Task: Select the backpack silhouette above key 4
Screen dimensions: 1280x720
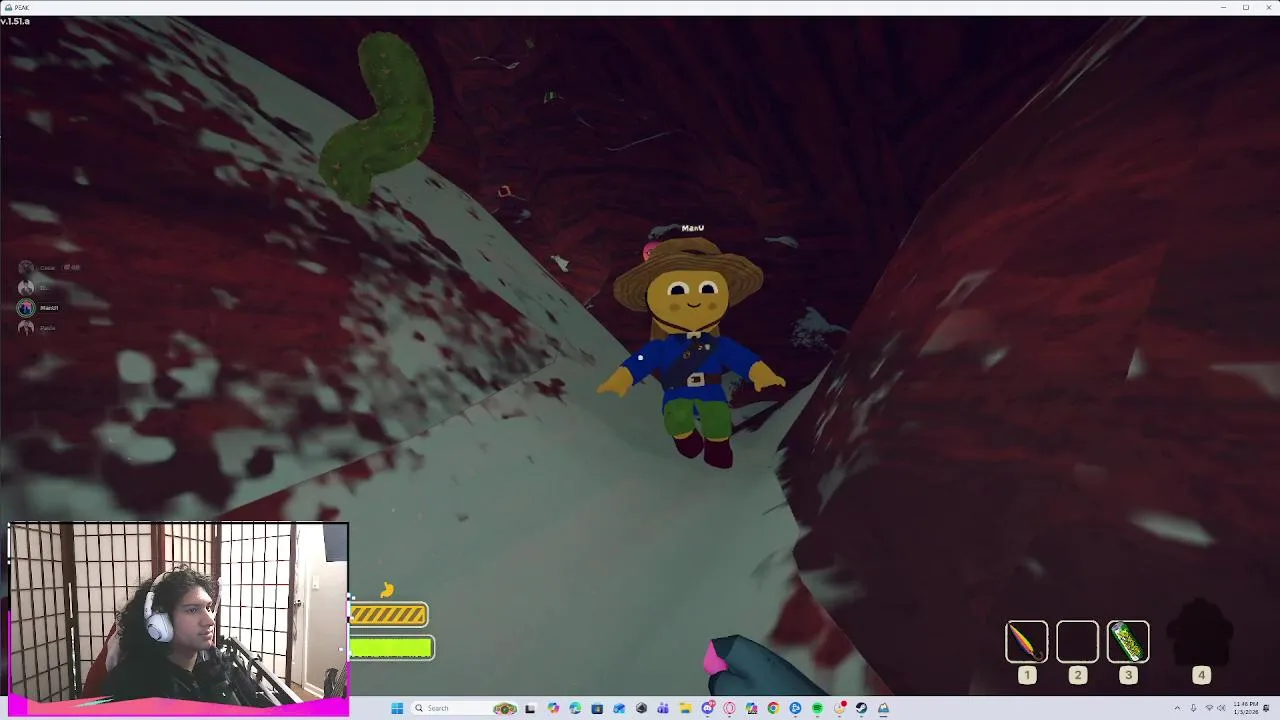Action: 1201,632
